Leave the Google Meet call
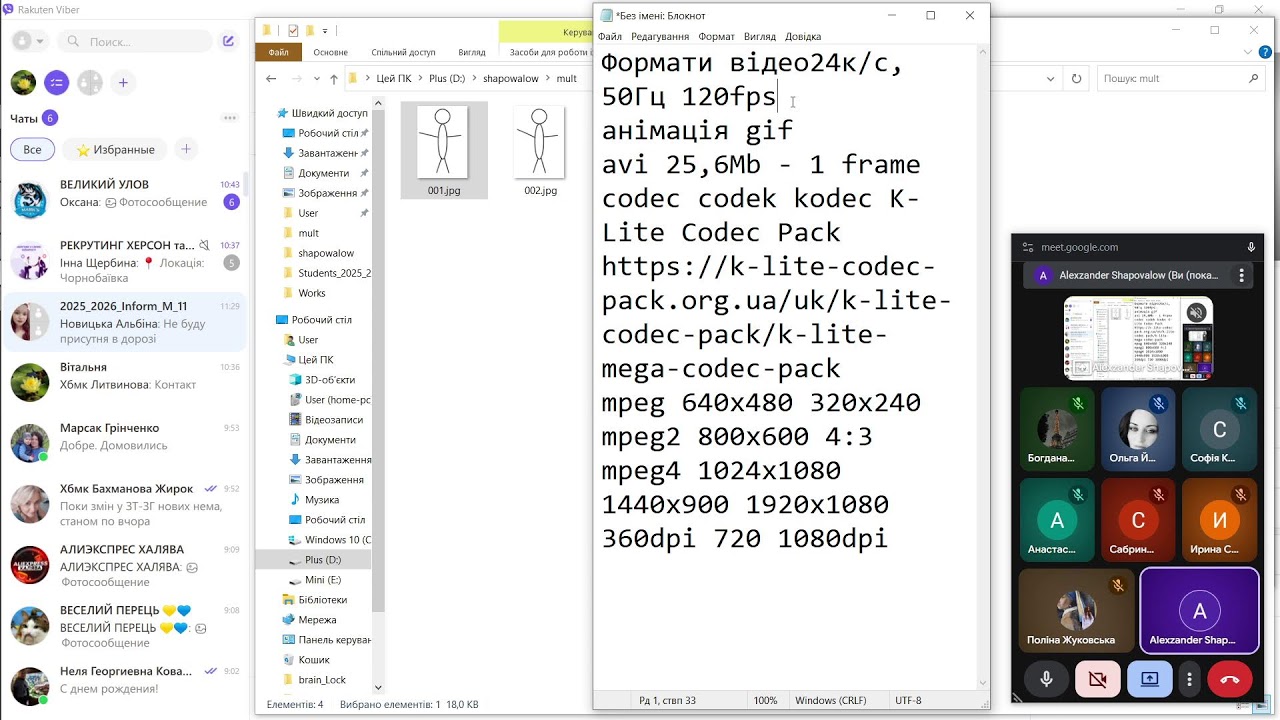This screenshot has height=720, width=1280. pos(1230,679)
